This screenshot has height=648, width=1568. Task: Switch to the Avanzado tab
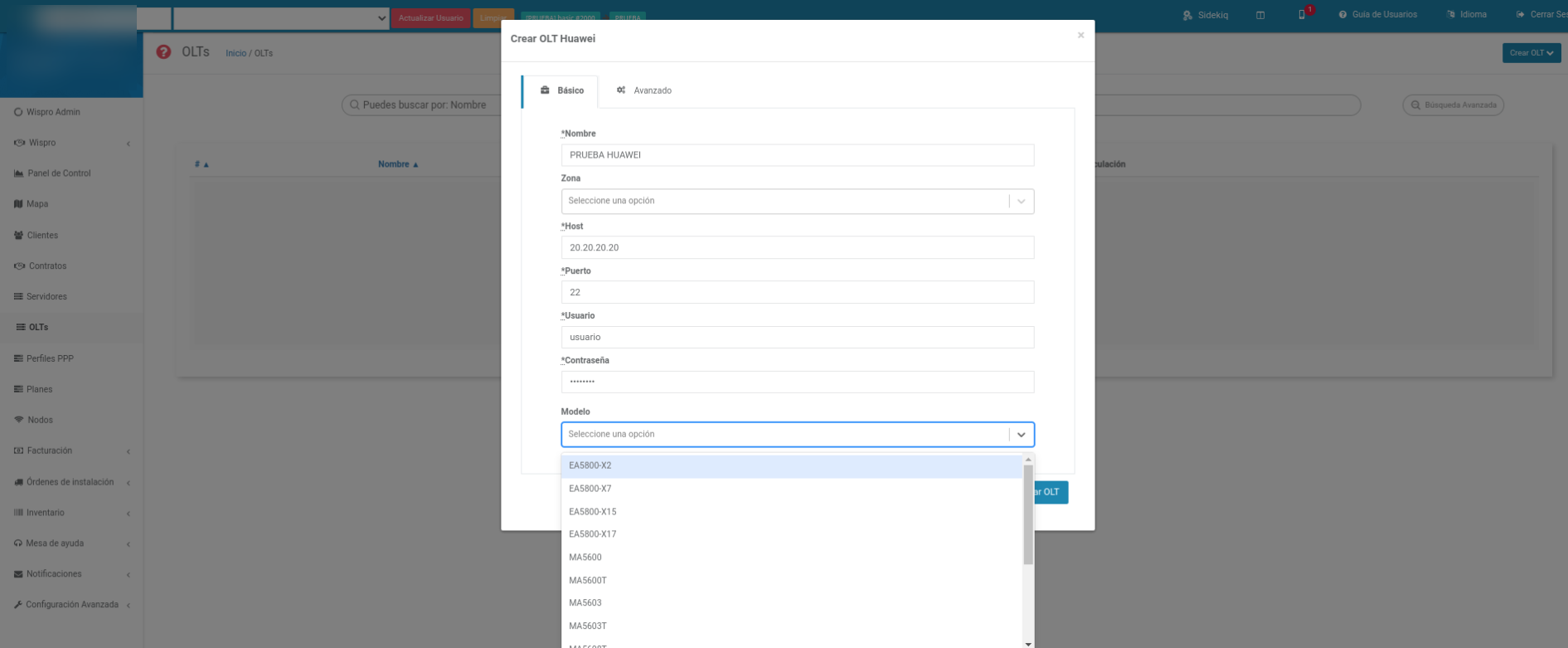pyautogui.click(x=644, y=90)
